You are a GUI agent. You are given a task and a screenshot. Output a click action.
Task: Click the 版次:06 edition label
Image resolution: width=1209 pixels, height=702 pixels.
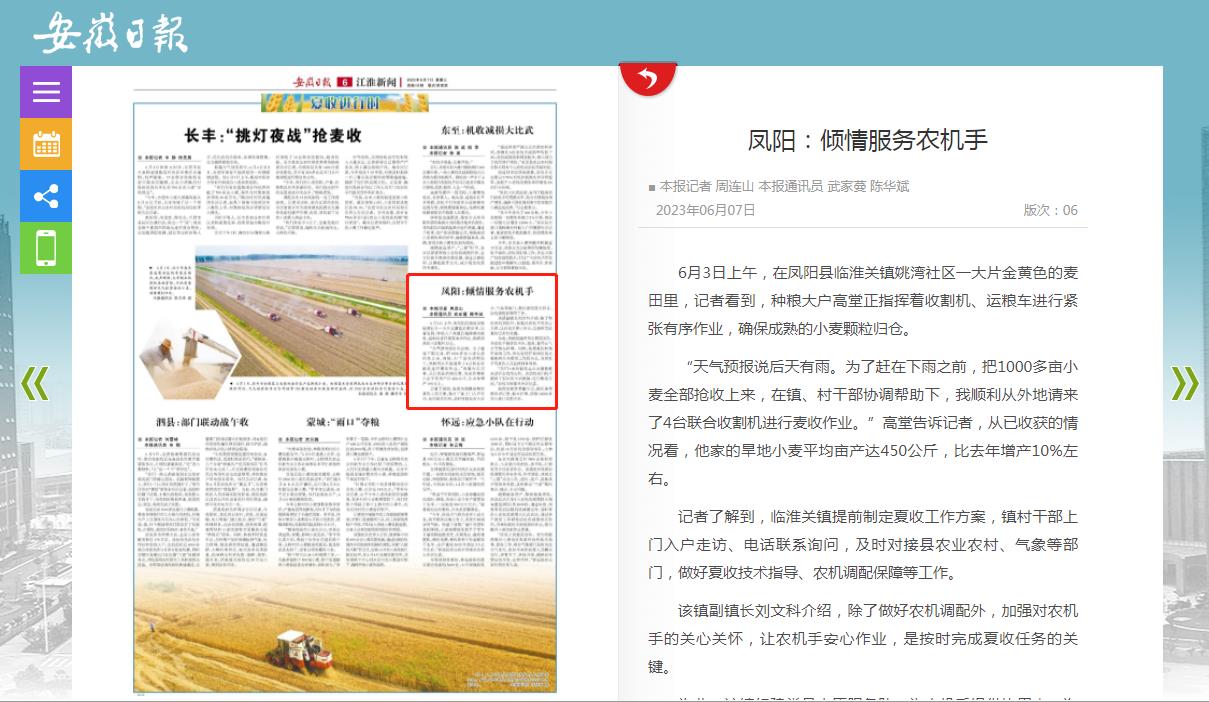coord(1050,210)
